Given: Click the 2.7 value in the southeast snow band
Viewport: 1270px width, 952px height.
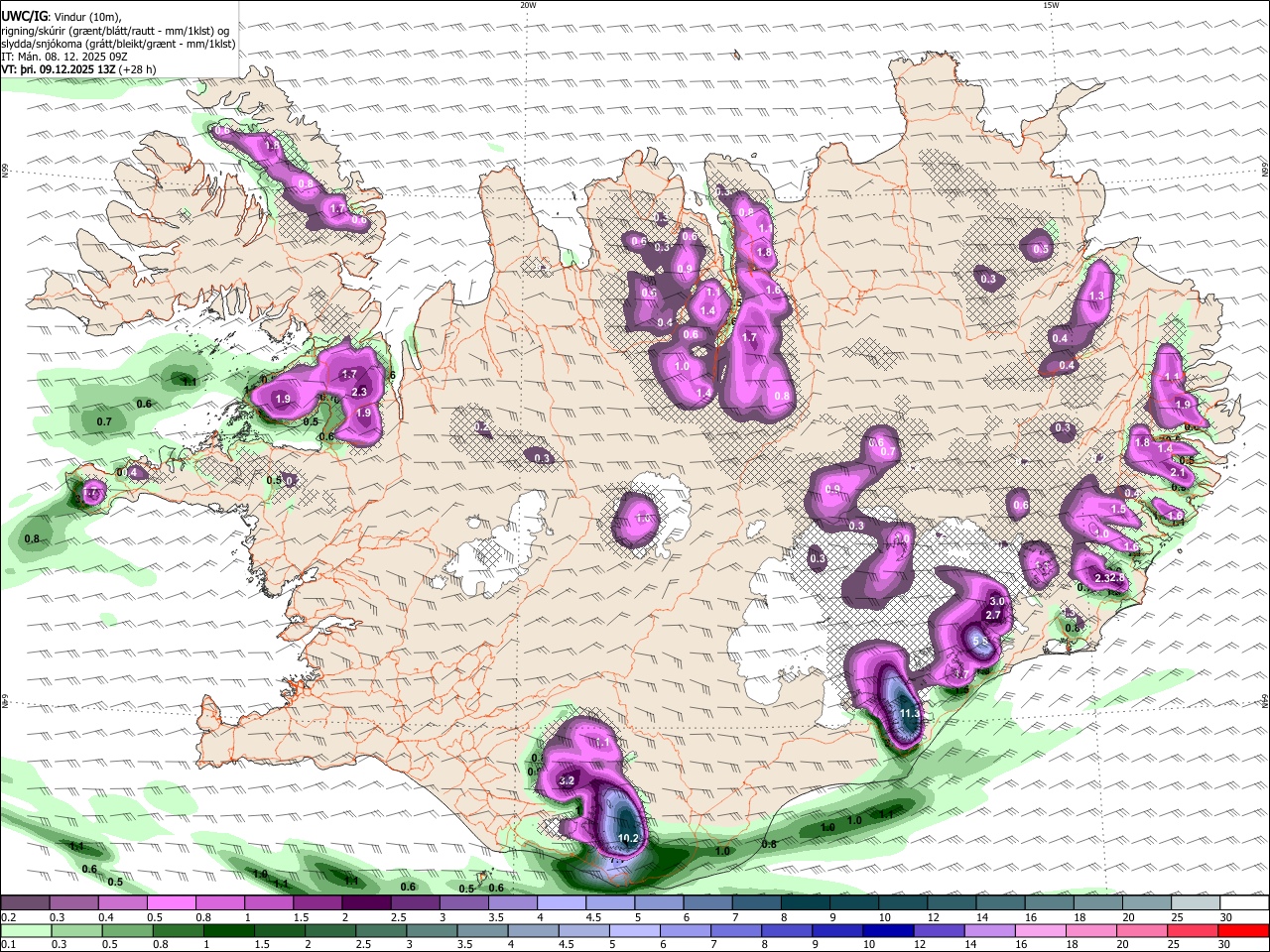Looking at the screenshot, I should (992, 616).
